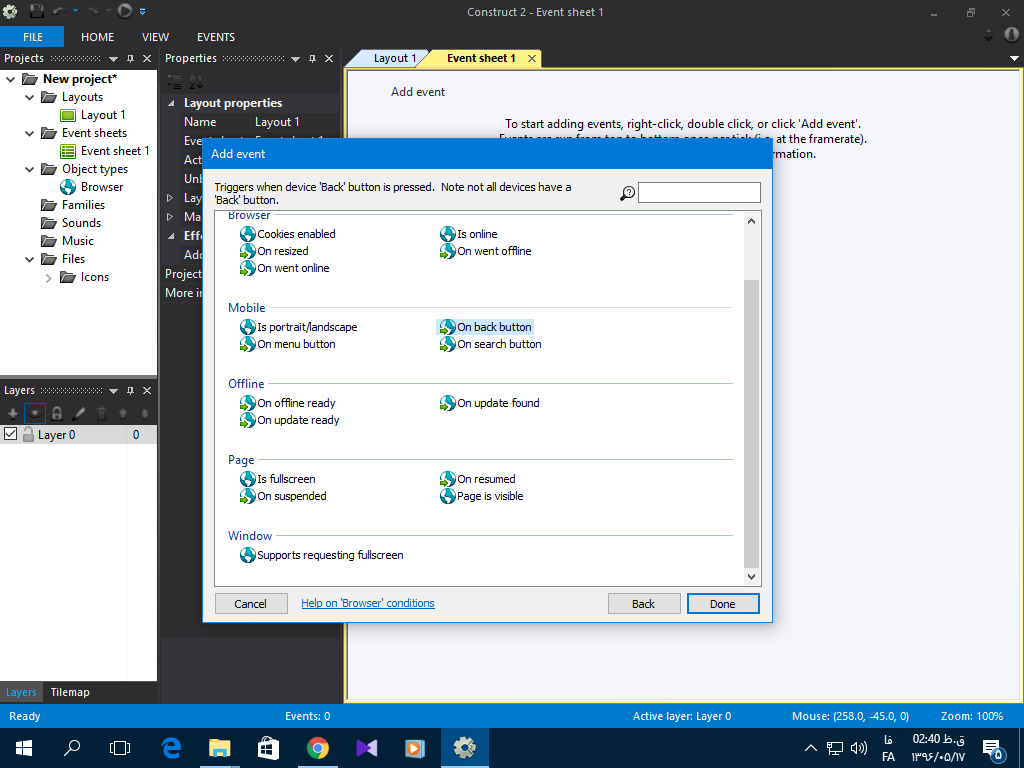Toggle layer visibility eye in Layers toolbar
1024x768 pixels.
(x=35, y=413)
